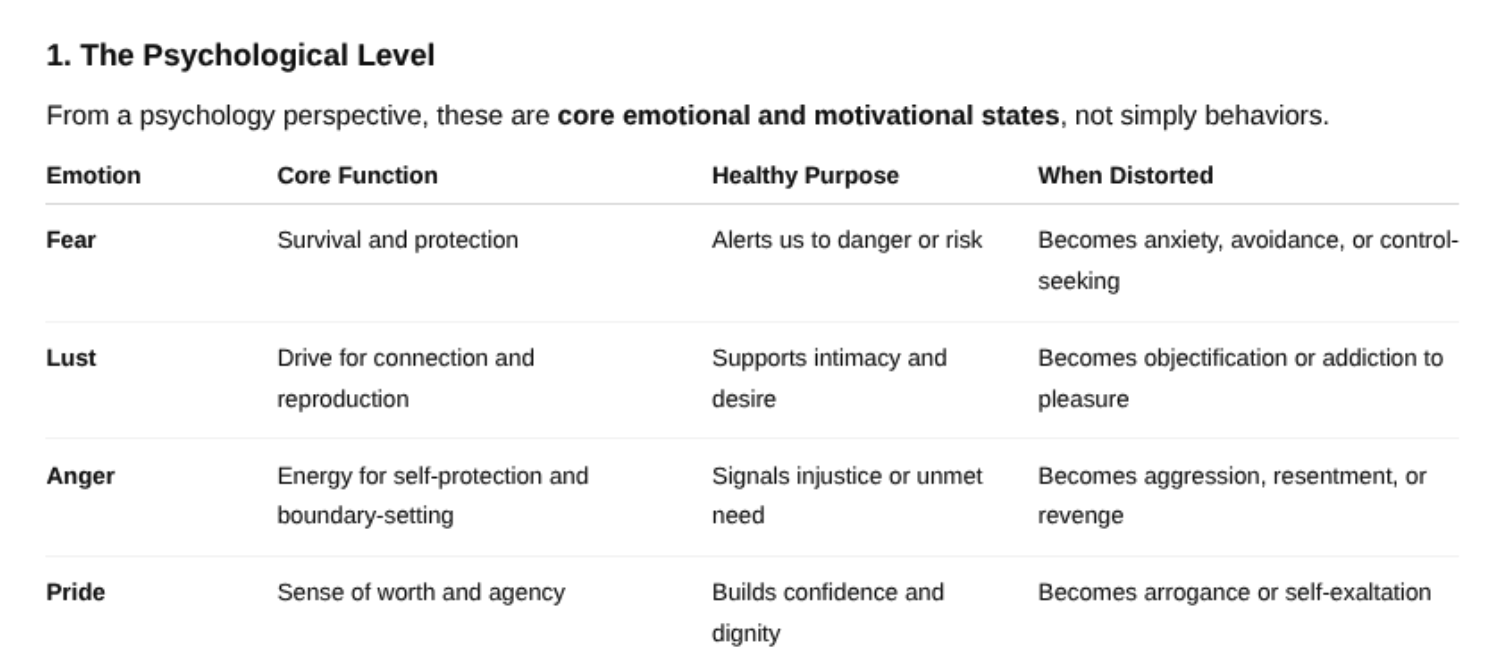Click the "Healthy Purpose" column header
Viewport: 1487px width, 670px height.
[804, 176]
